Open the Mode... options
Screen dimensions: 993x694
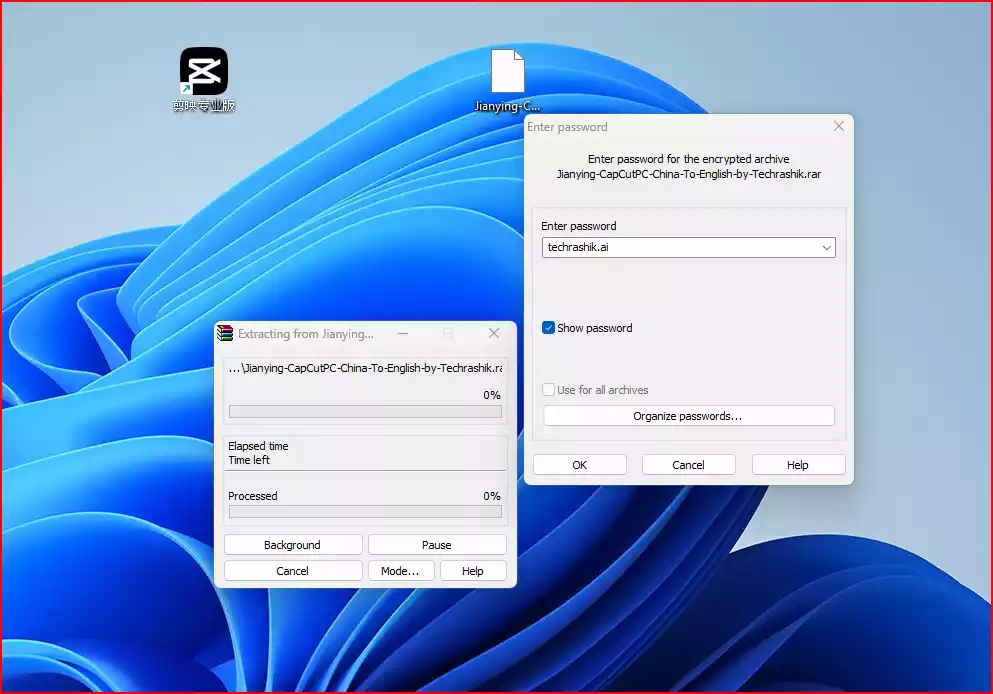click(400, 571)
